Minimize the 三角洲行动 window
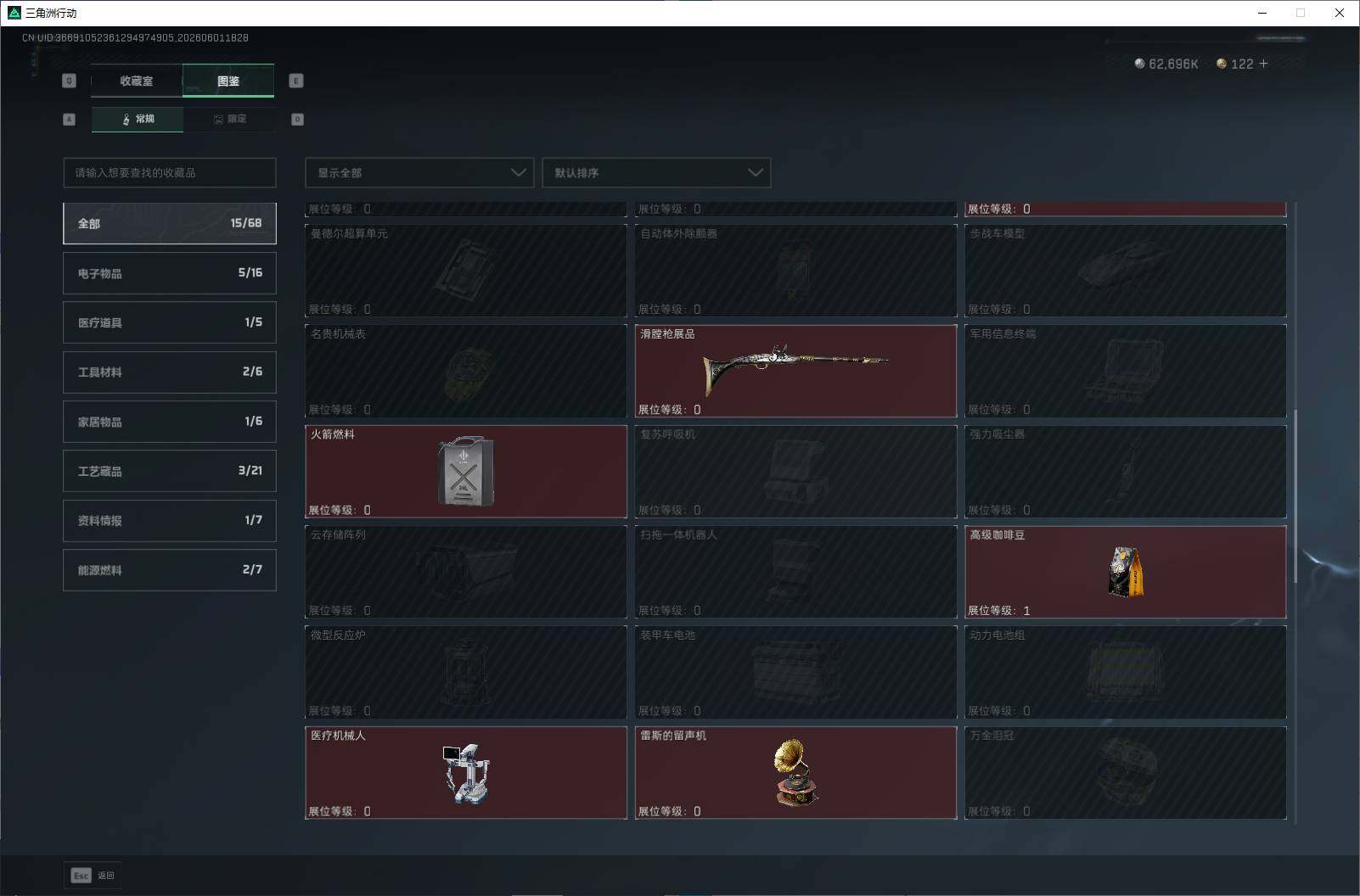Image resolution: width=1360 pixels, height=896 pixels. point(1262,13)
